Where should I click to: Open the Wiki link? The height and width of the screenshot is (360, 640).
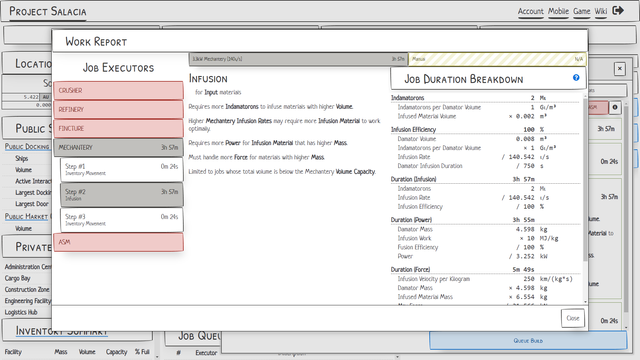pos(600,11)
